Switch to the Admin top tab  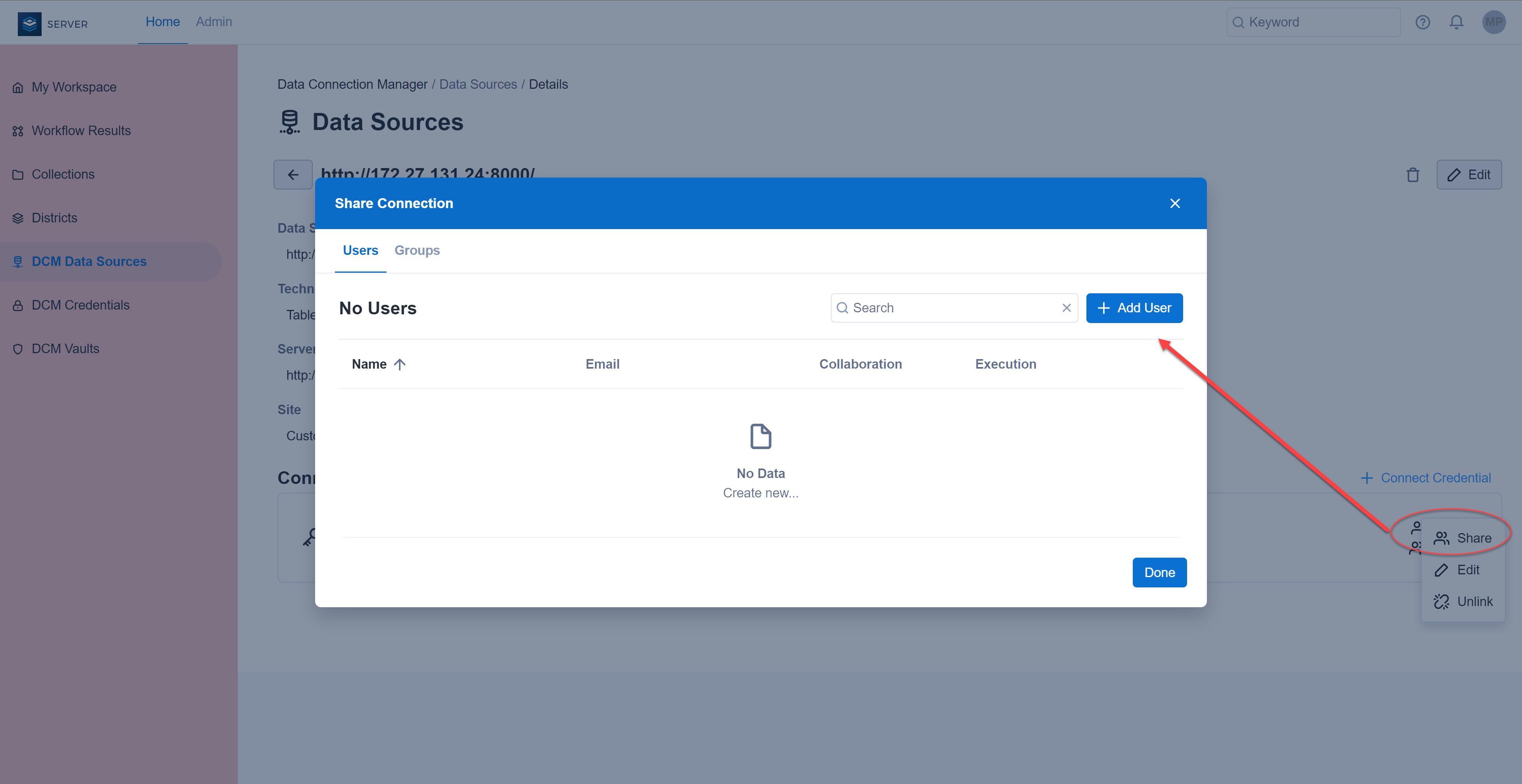click(x=214, y=22)
